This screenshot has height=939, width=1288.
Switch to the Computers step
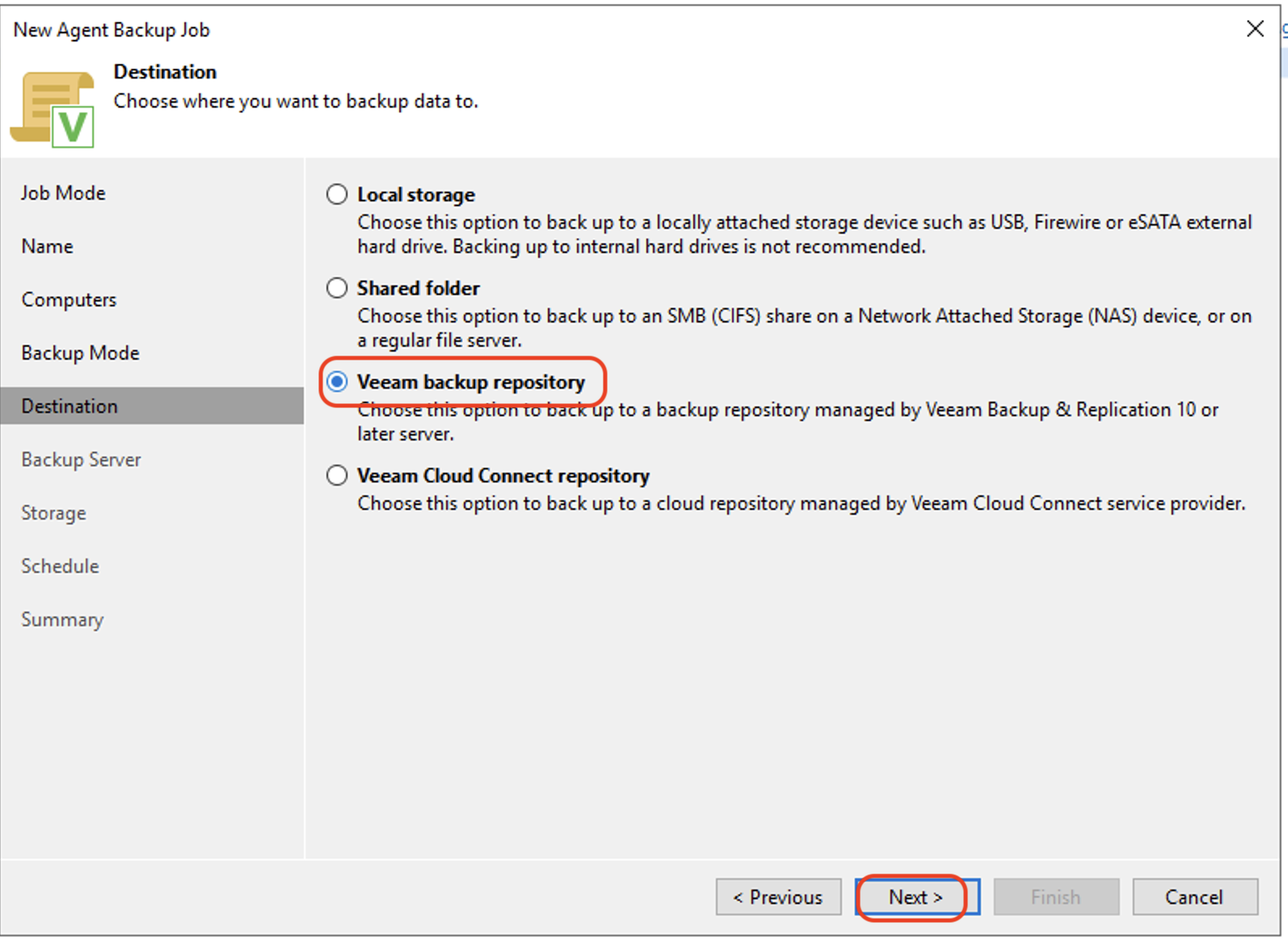pyautogui.click(x=69, y=300)
